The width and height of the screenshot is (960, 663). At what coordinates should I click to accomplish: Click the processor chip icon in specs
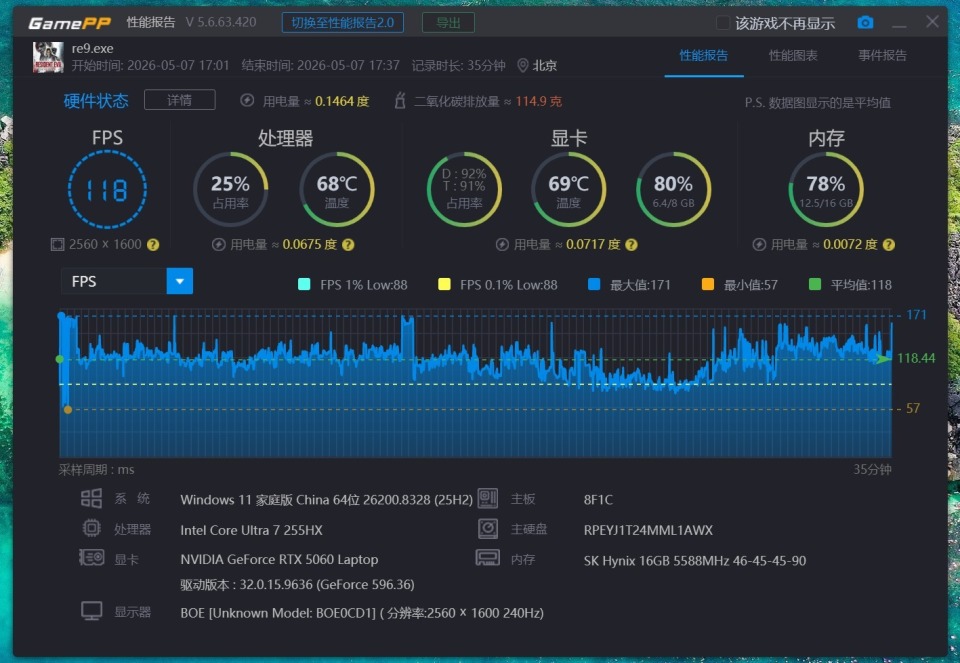pyautogui.click(x=91, y=528)
